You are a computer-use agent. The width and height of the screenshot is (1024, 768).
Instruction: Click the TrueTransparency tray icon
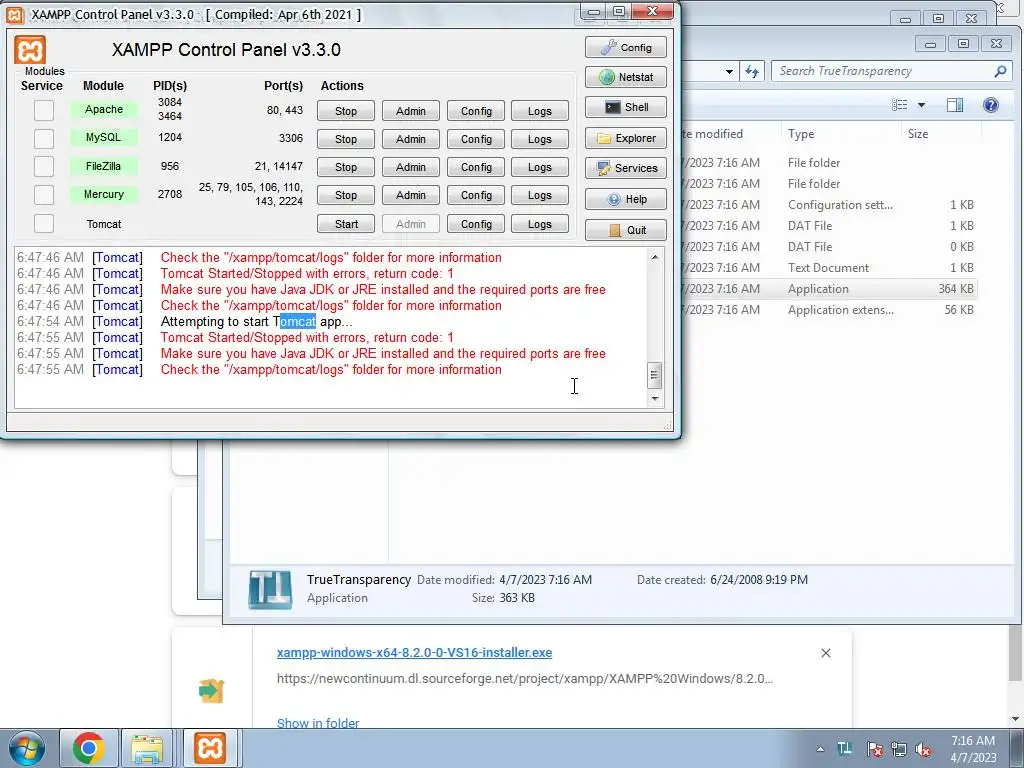[844, 748]
